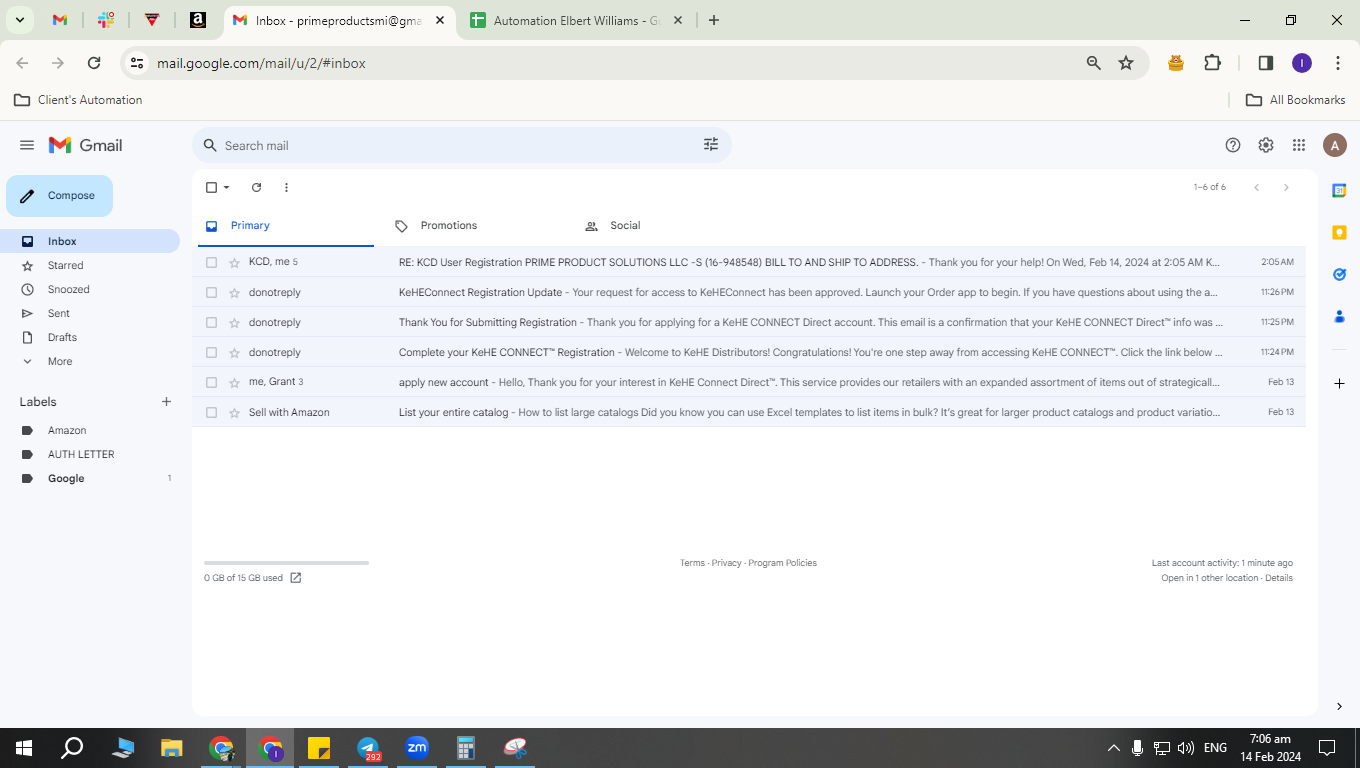Tick the Thank You for Submitting Registration checkbox
The image size is (1360, 768).
pos(211,322)
